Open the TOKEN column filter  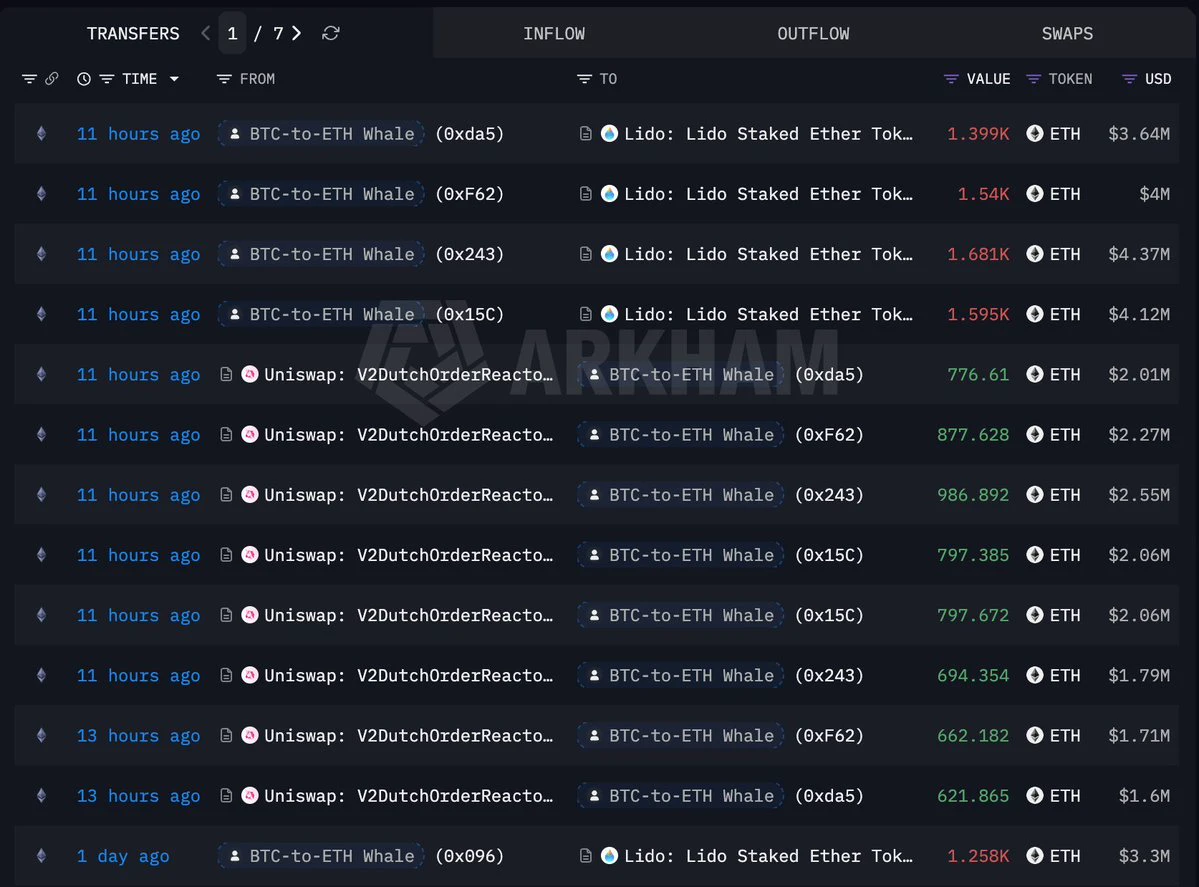point(1033,79)
